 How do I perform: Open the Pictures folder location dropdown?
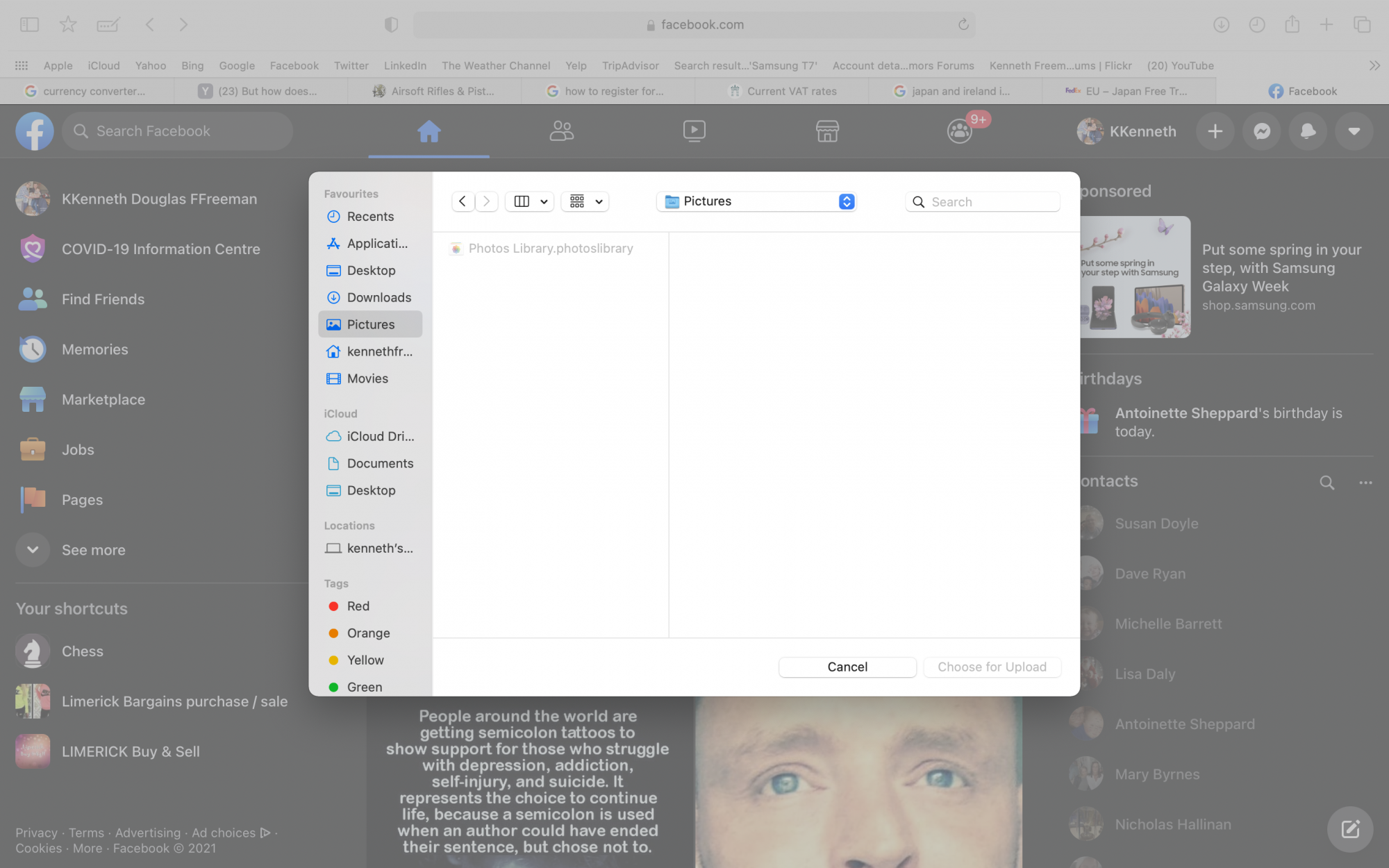756,201
